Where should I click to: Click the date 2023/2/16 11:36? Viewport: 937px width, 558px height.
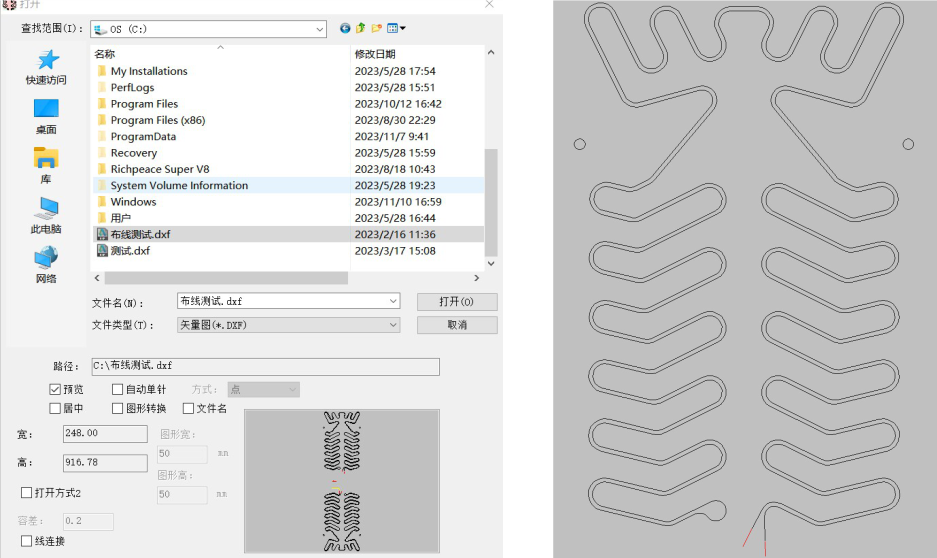[x=395, y=234]
